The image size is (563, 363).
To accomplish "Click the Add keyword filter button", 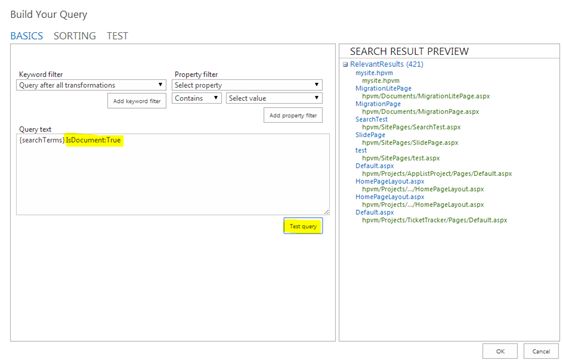I will tap(137, 101).
